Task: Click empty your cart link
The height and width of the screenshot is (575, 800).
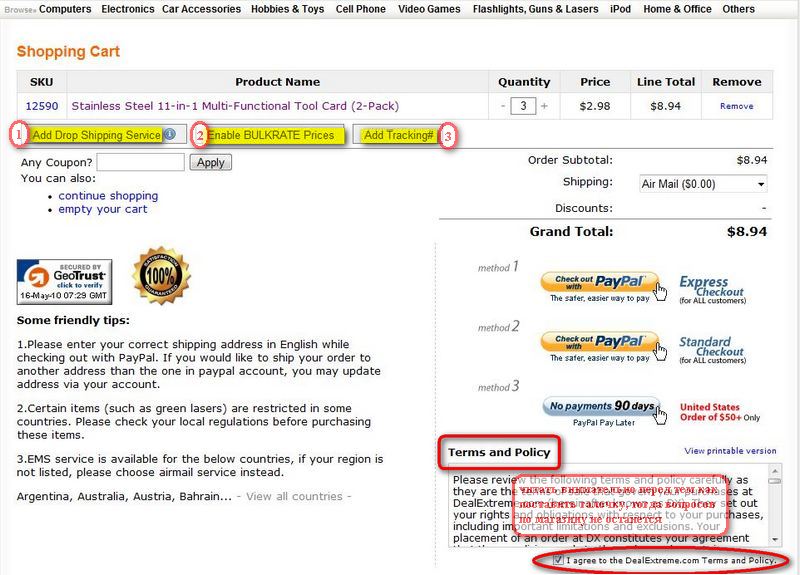Action: coord(103,209)
